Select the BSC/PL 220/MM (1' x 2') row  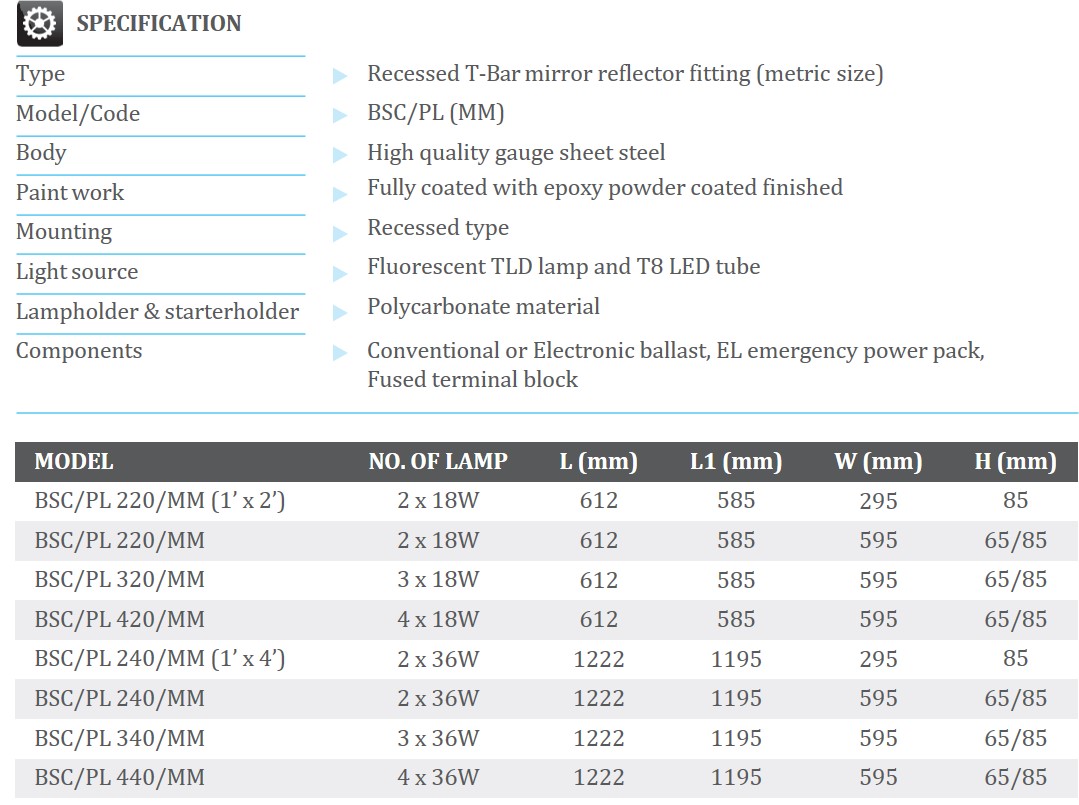[x=546, y=500]
